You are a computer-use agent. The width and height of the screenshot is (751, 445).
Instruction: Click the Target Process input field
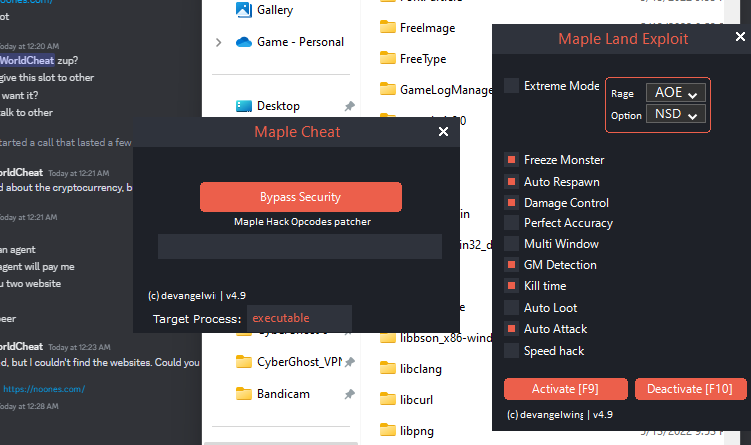tap(299, 318)
